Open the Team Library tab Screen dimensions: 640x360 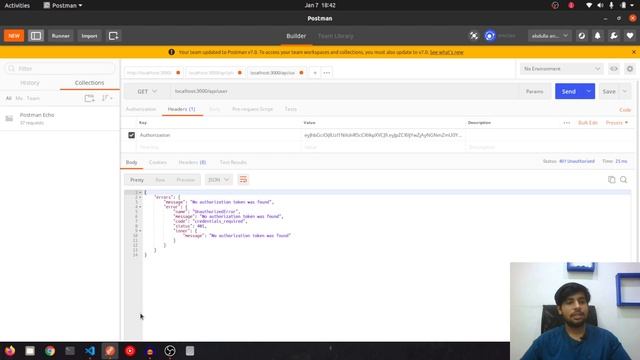(x=336, y=36)
